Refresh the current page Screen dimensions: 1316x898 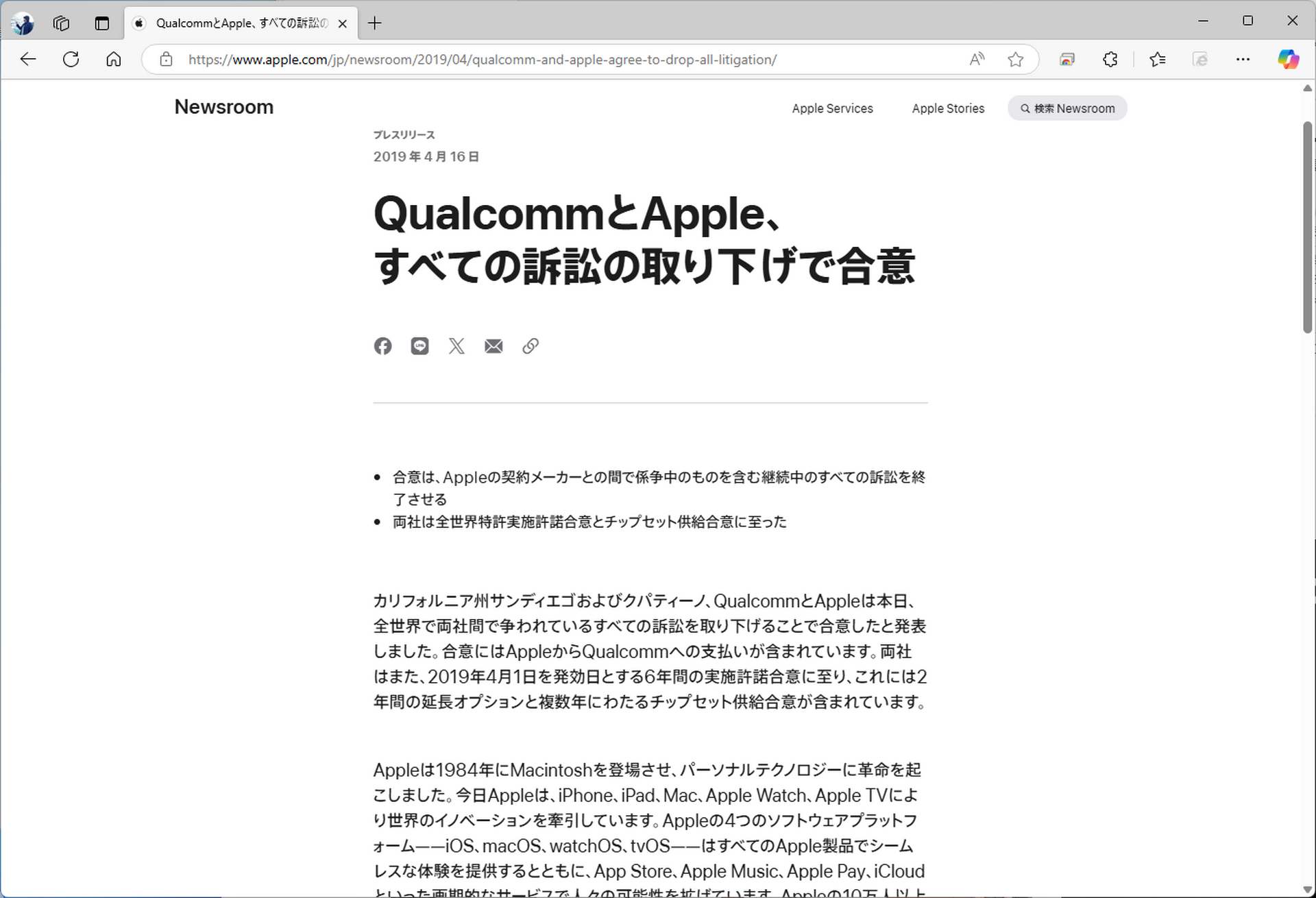coord(71,60)
